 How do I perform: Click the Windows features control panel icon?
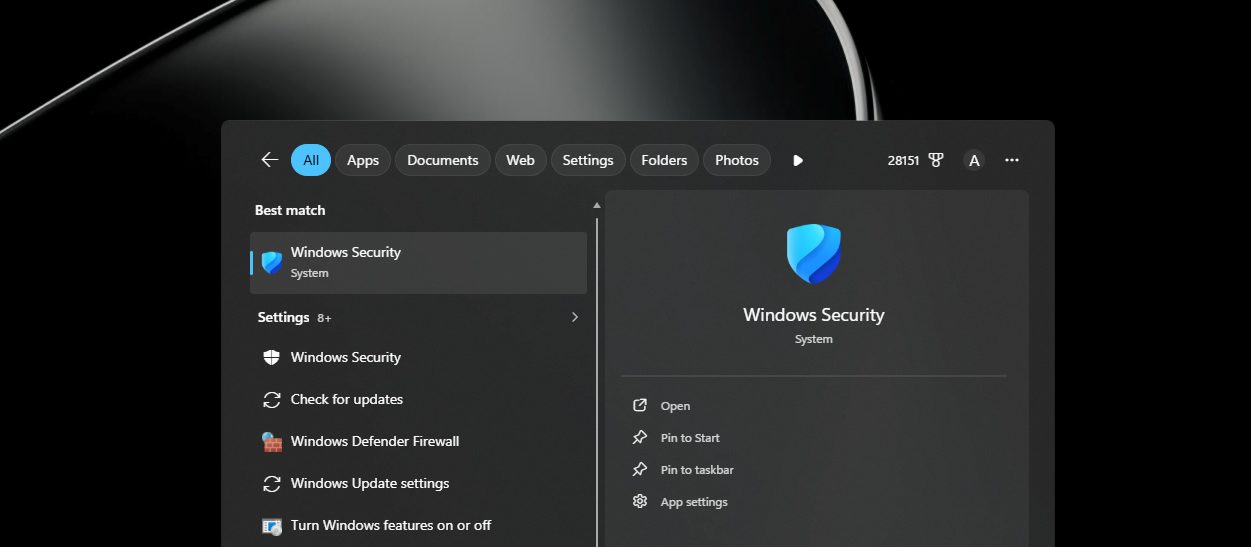click(x=271, y=526)
